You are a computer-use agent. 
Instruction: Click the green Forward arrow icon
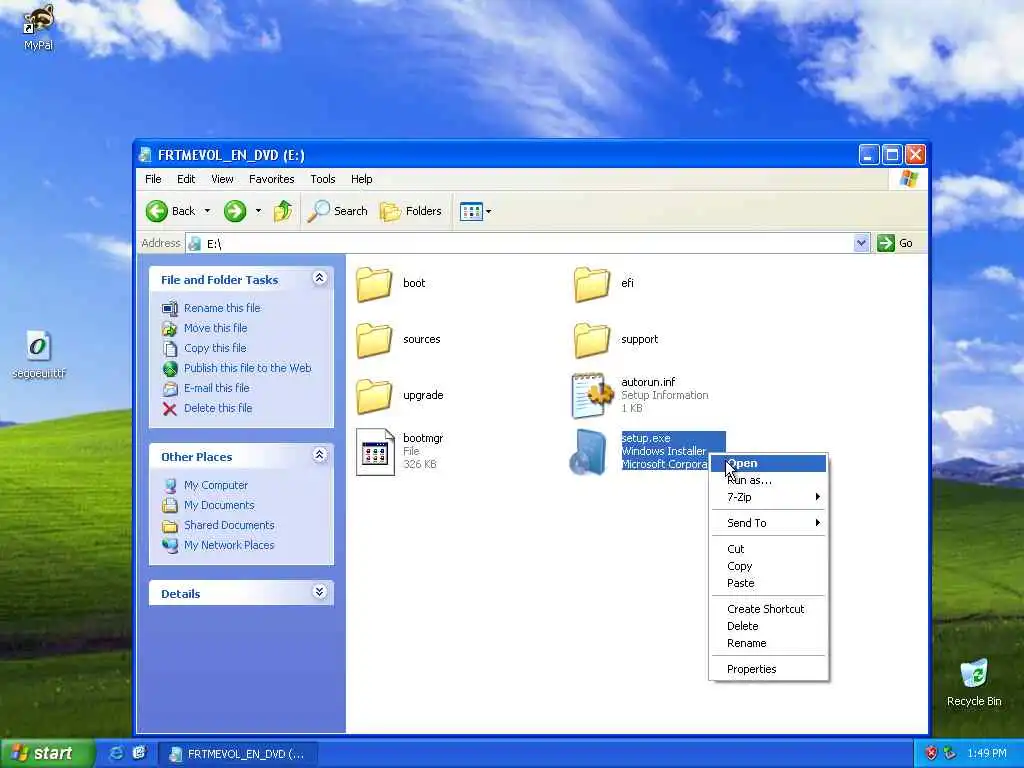pos(235,211)
